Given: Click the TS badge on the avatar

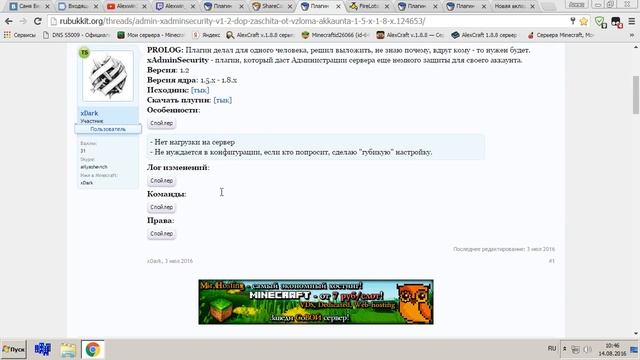Looking at the screenshot, I should click(84, 53).
